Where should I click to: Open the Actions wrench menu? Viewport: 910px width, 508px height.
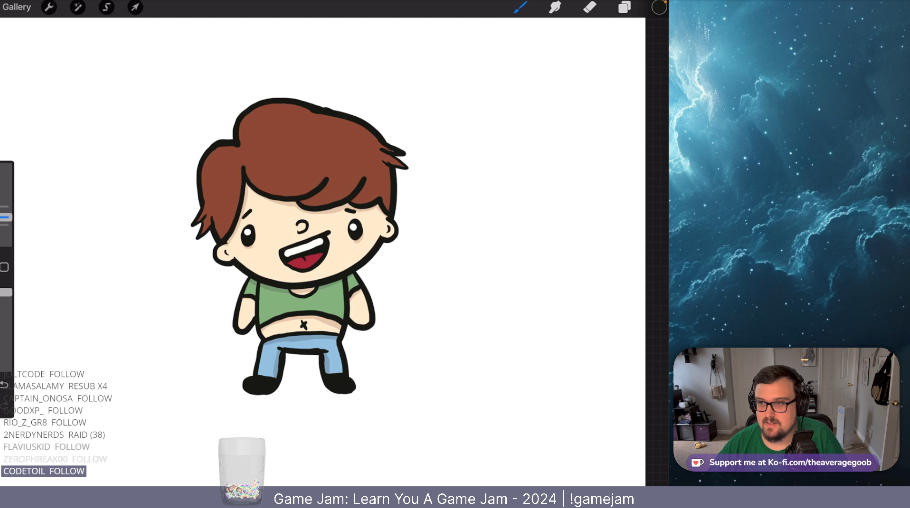pyautogui.click(x=48, y=7)
